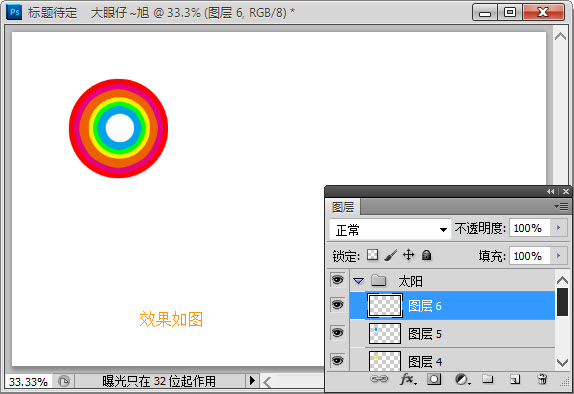This screenshot has height=394, width=574.
Task: Collapse the layers panel with double-arrow icon
Action: 550,192
